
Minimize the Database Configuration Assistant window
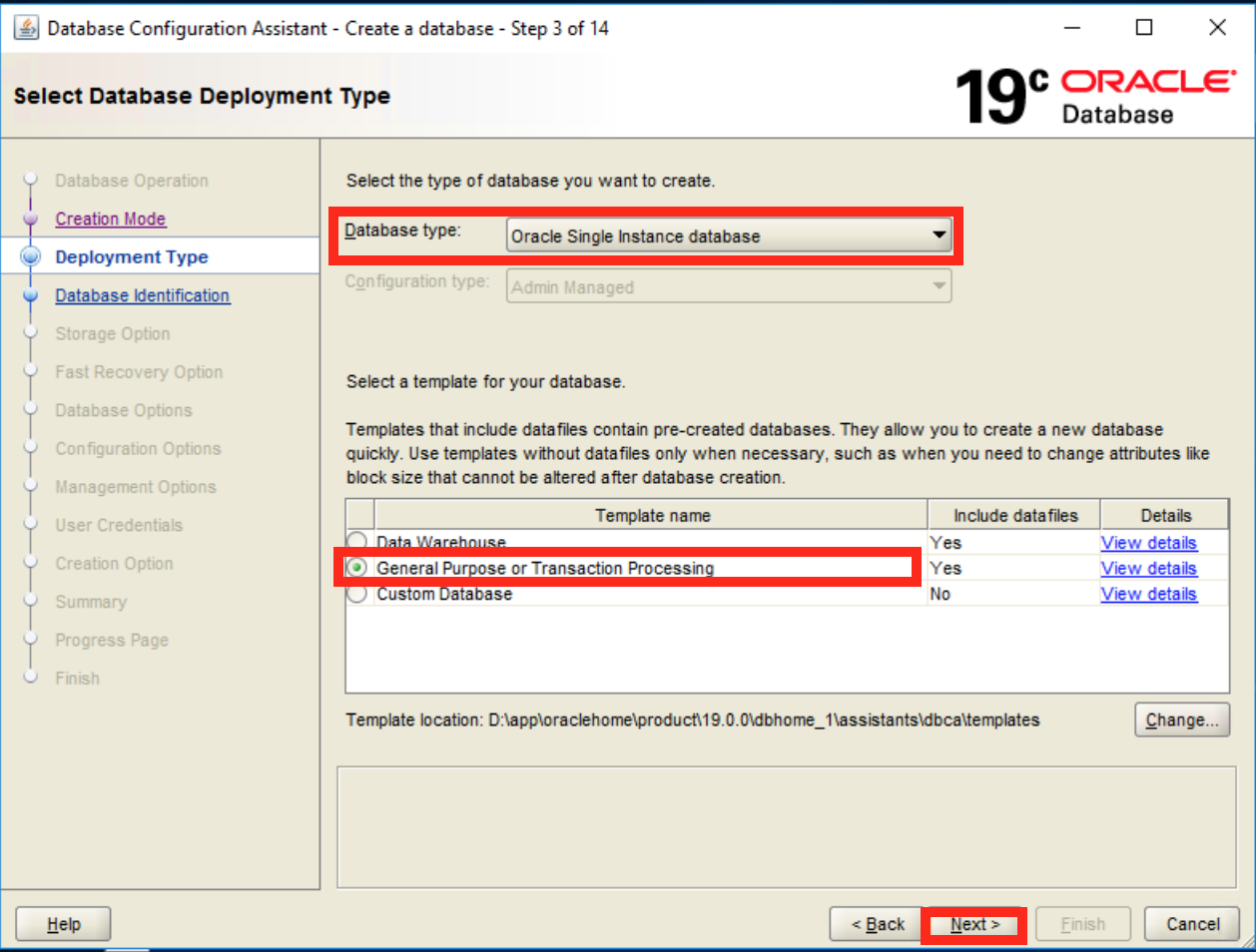(x=1072, y=28)
